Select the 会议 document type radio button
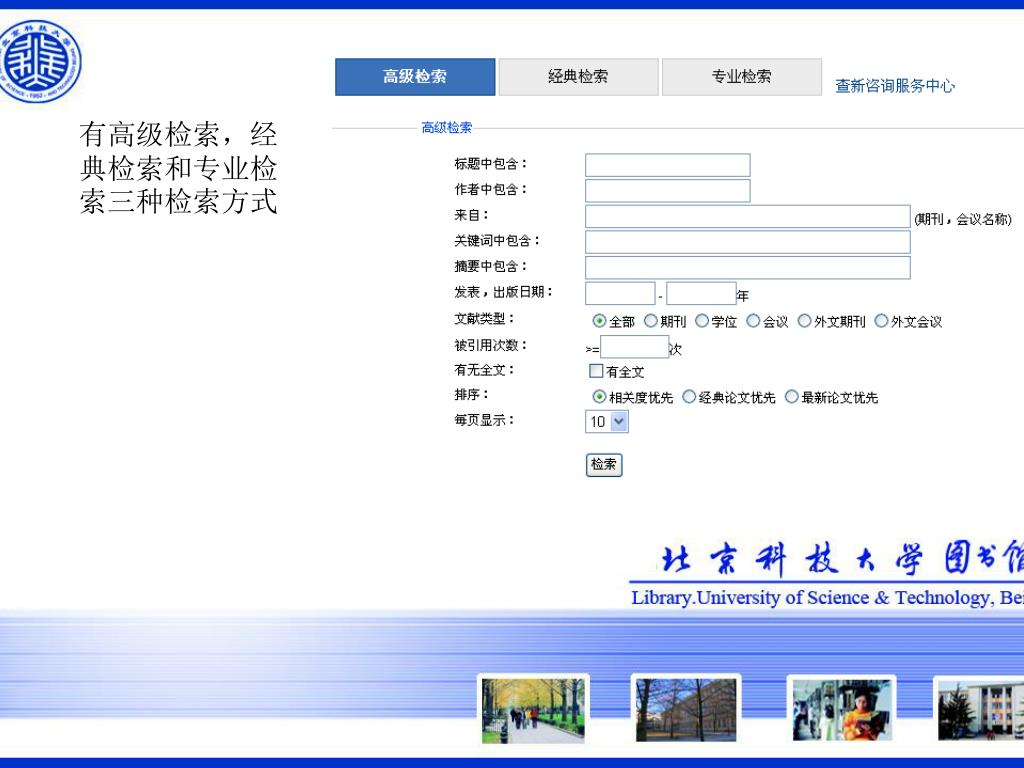Image resolution: width=1024 pixels, height=768 pixels. pos(753,321)
